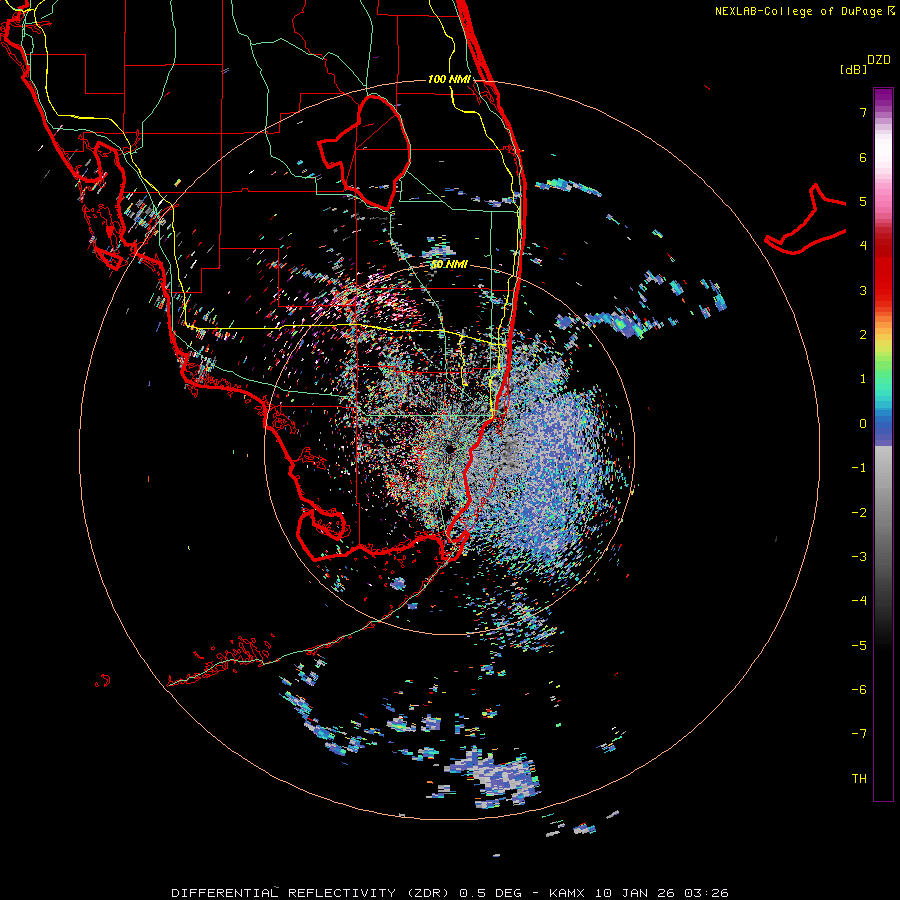Viewport: 900px width, 900px height.
Task: Click the 4 value on the color scale
Action: click(863, 246)
